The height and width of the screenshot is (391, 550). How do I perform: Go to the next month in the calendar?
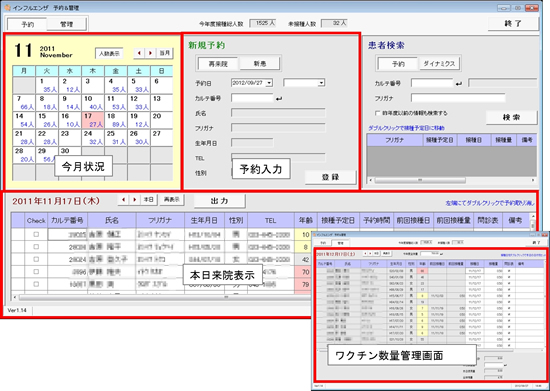click(150, 53)
